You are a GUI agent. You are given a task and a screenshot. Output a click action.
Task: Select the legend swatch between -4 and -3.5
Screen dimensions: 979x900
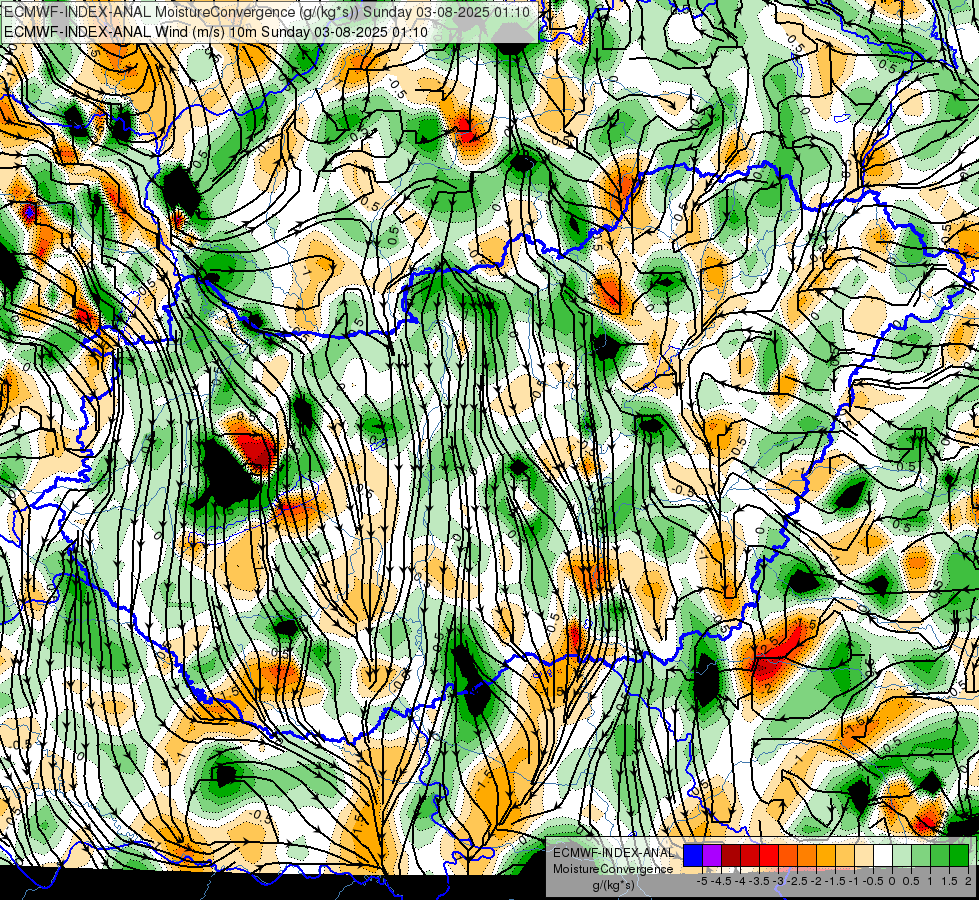tap(750, 855)
